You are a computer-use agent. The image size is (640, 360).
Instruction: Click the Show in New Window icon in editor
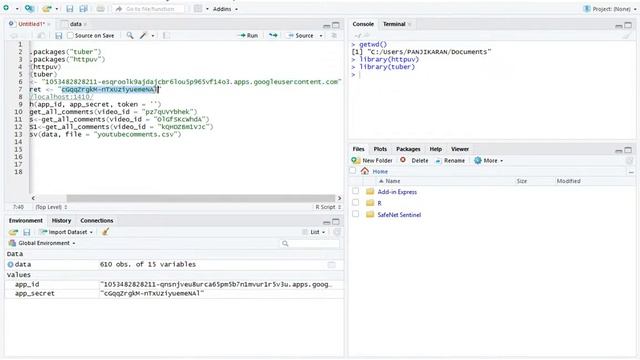tap(41, 36)
